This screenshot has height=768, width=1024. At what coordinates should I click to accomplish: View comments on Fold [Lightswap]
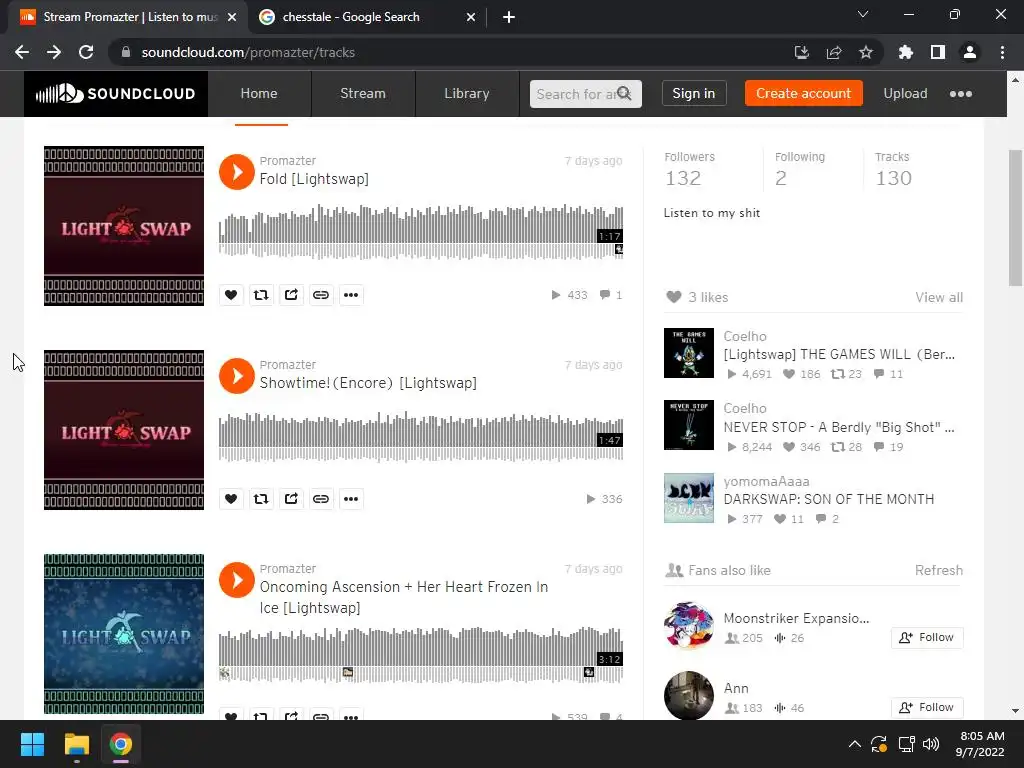click(x=611, y=295)
